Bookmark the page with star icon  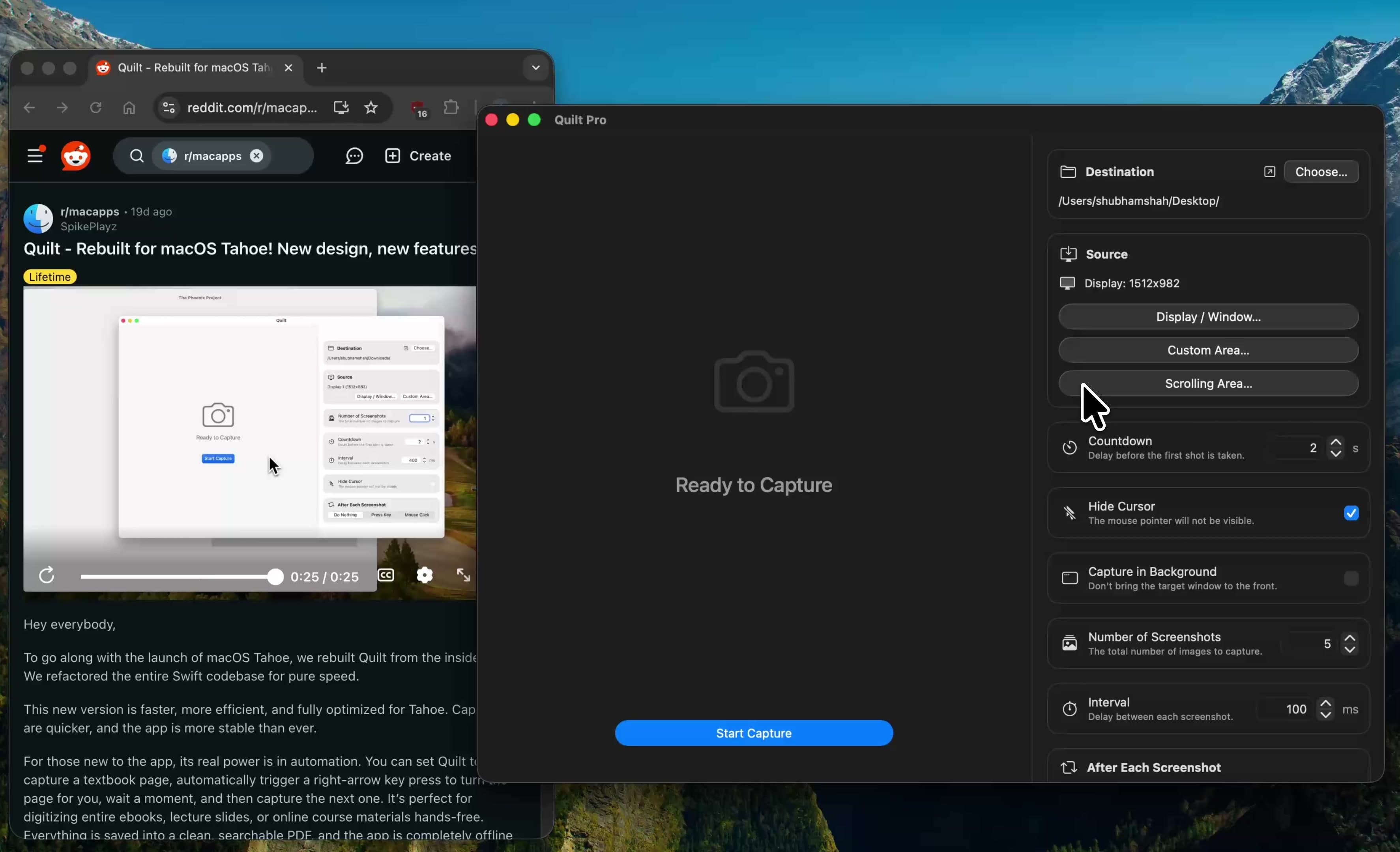click(x=371, y=107)
